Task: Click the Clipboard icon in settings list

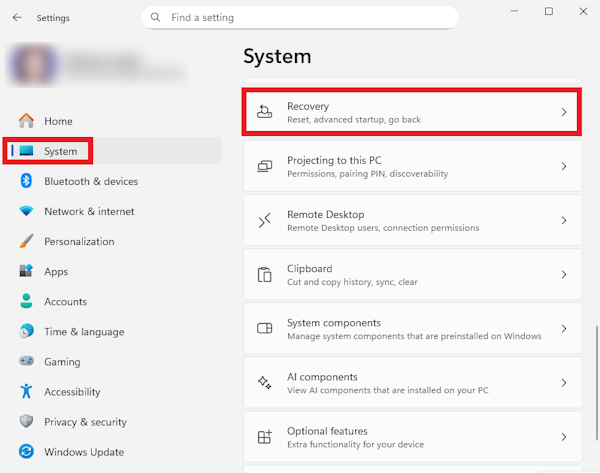Action: coord(264,274)
